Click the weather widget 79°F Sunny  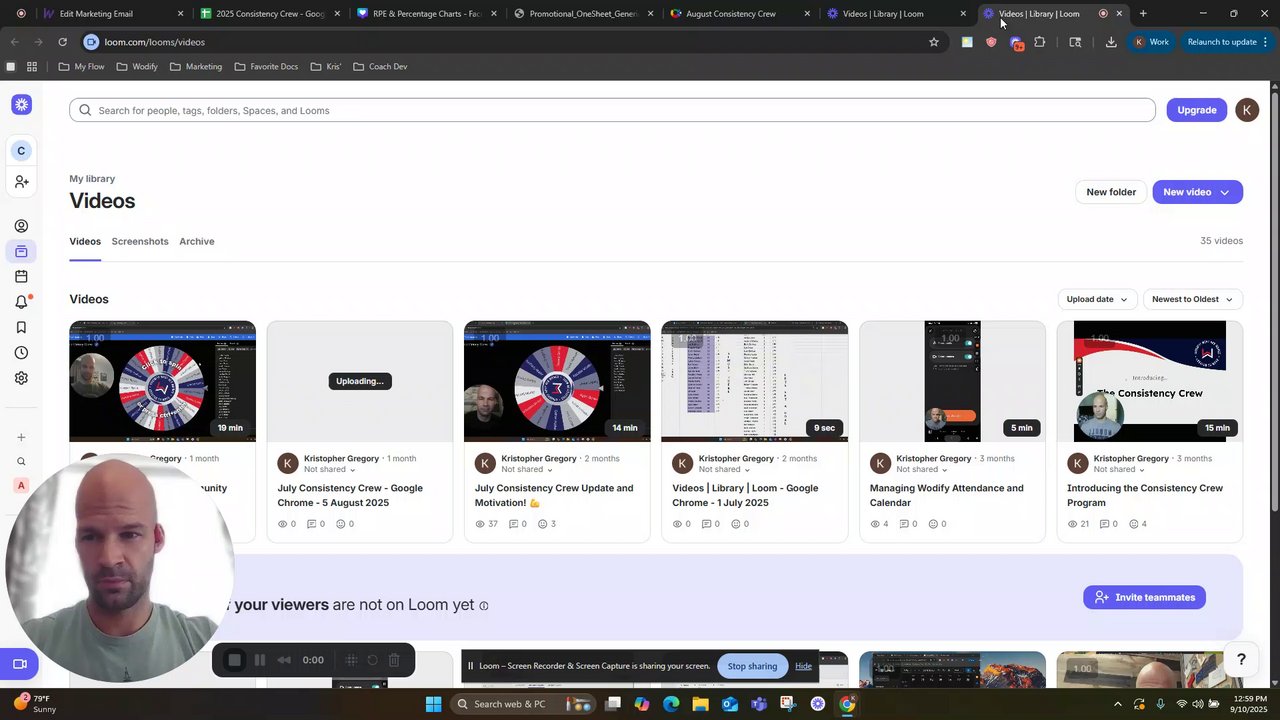(35, 704)
